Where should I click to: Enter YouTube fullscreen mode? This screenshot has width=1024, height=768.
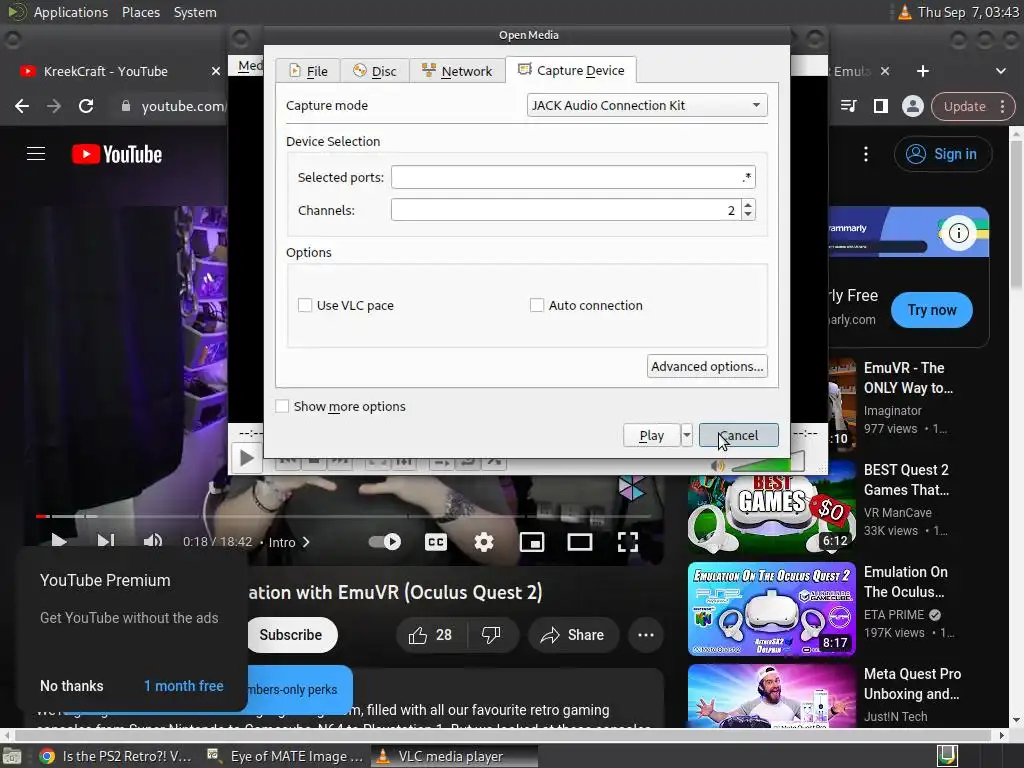coord(628,542)
